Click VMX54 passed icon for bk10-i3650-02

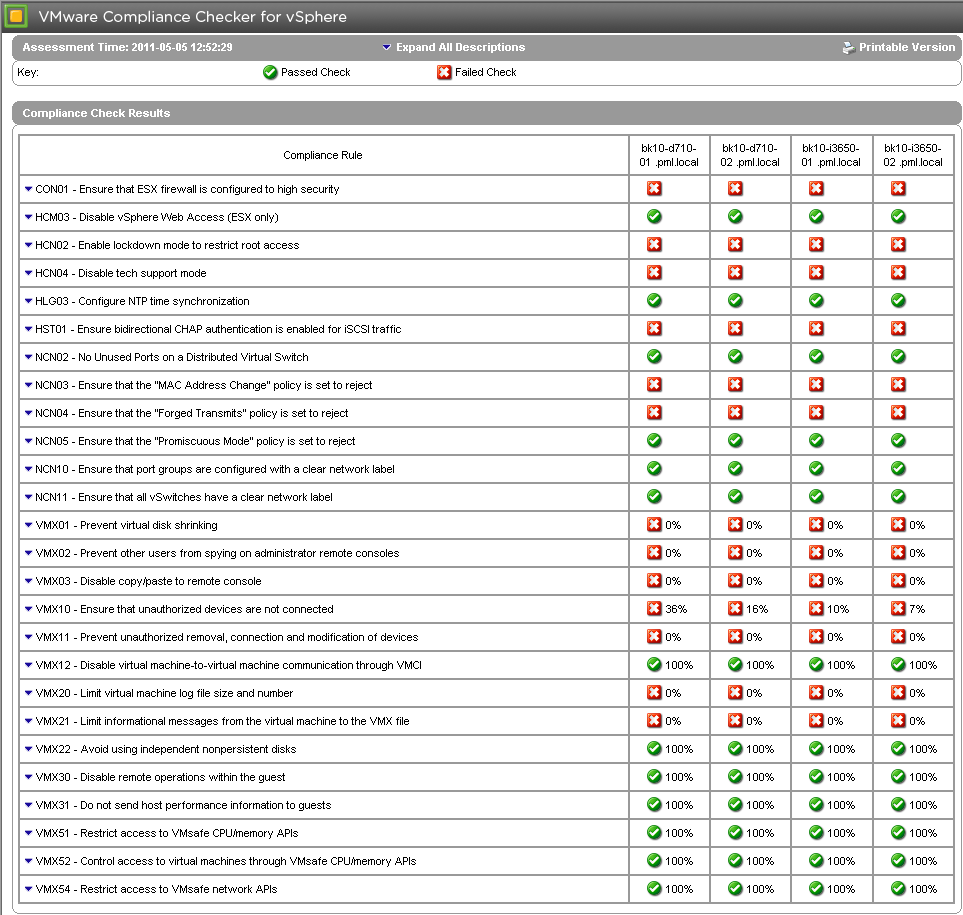[x=898, y=889]
